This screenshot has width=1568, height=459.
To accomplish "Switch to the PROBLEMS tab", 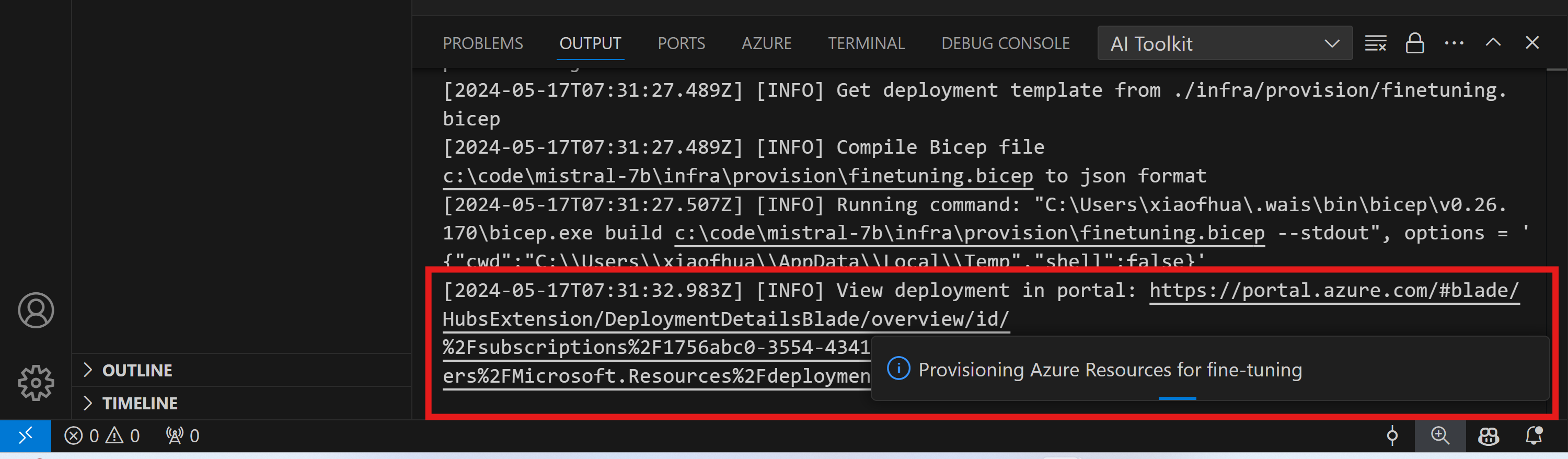I will tap(483, 43).
